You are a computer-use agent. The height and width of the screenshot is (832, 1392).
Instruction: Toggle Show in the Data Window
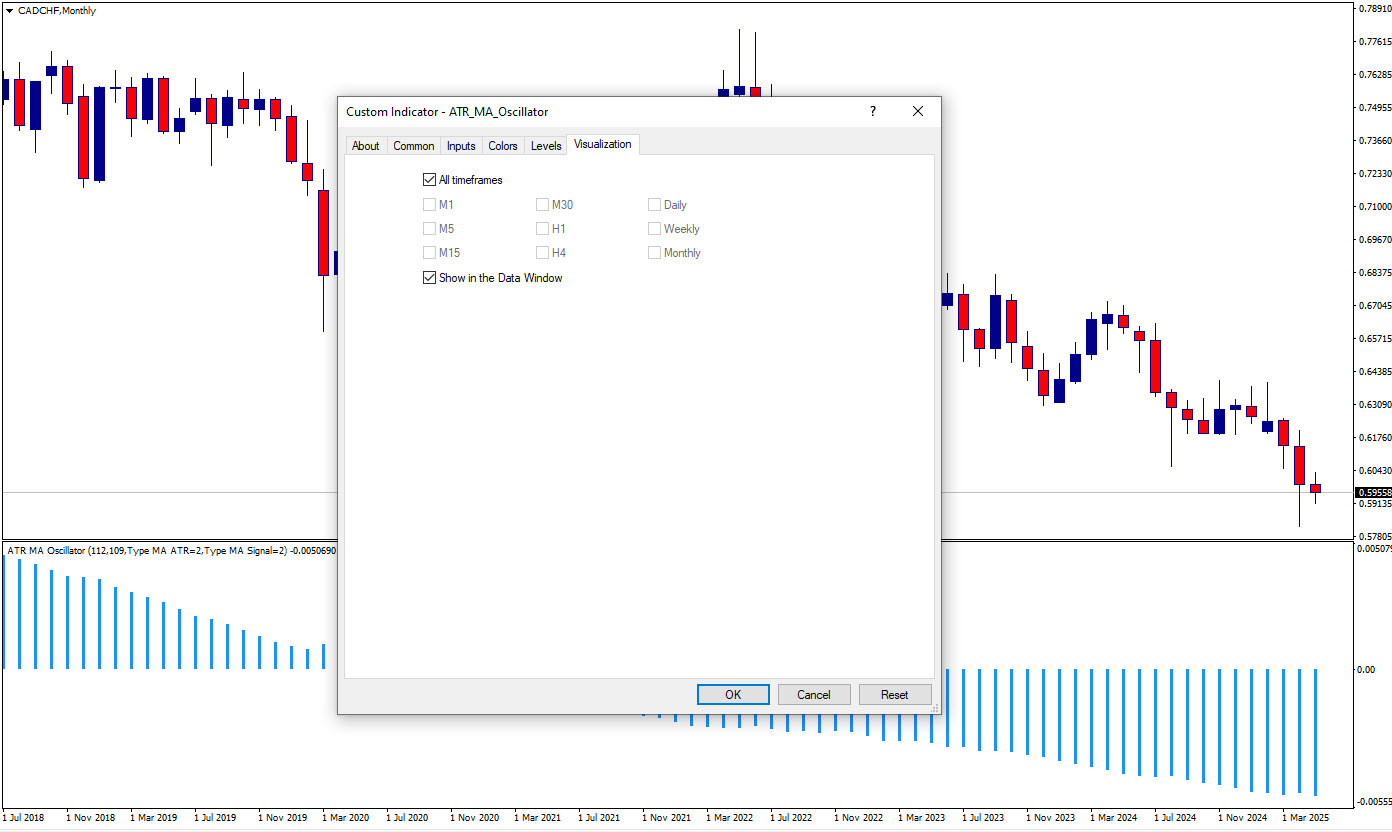coord(430,278)
